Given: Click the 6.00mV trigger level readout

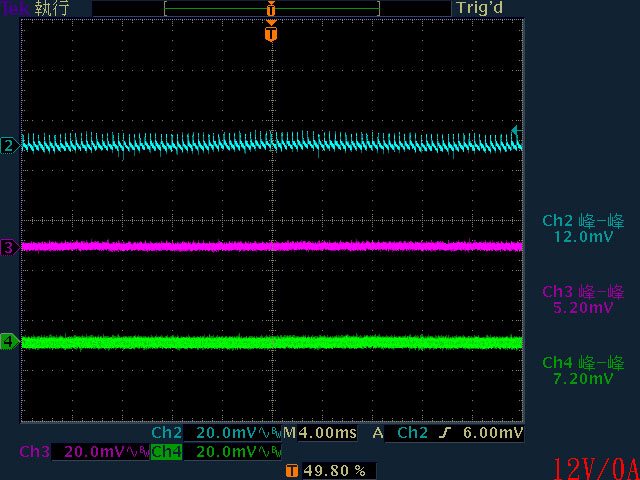Looking at the screenshot, I should pos(497,433).
